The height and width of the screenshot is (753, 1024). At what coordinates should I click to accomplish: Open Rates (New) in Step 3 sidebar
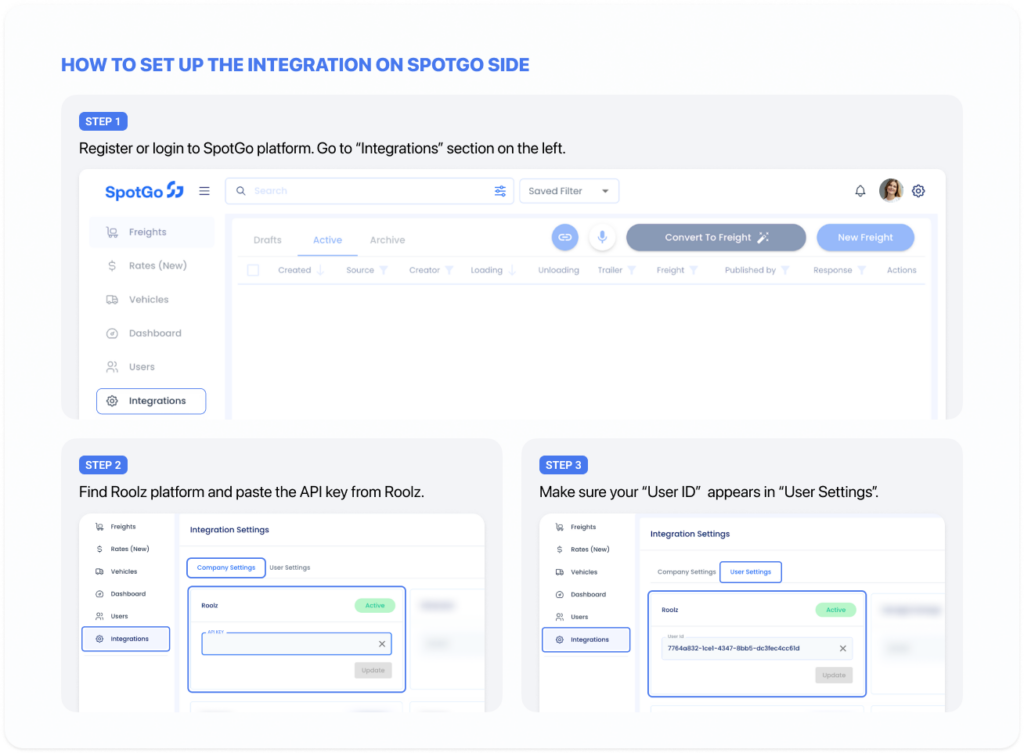pyautogui.click(x=583, y=549)
